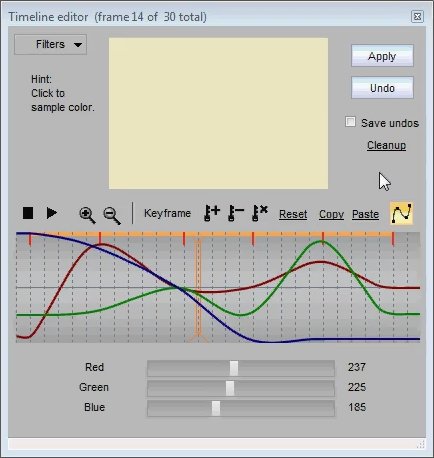The width and height of the screenshot is (434, 458).
Task: Click the window resize grip in the status bar
Action: pos(421,444)
